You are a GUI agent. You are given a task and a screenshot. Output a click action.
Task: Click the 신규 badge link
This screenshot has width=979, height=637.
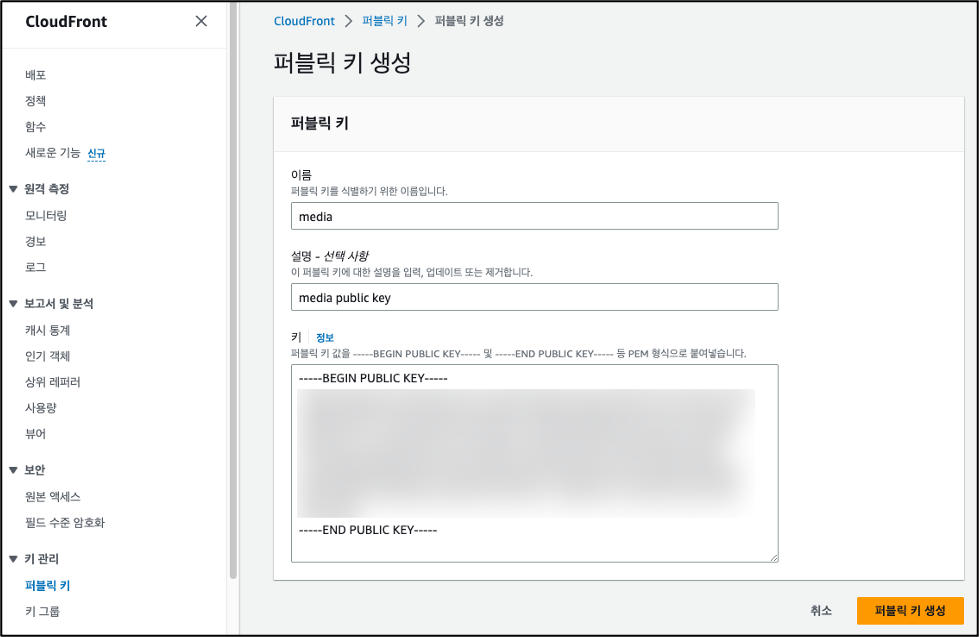[96, 154]
